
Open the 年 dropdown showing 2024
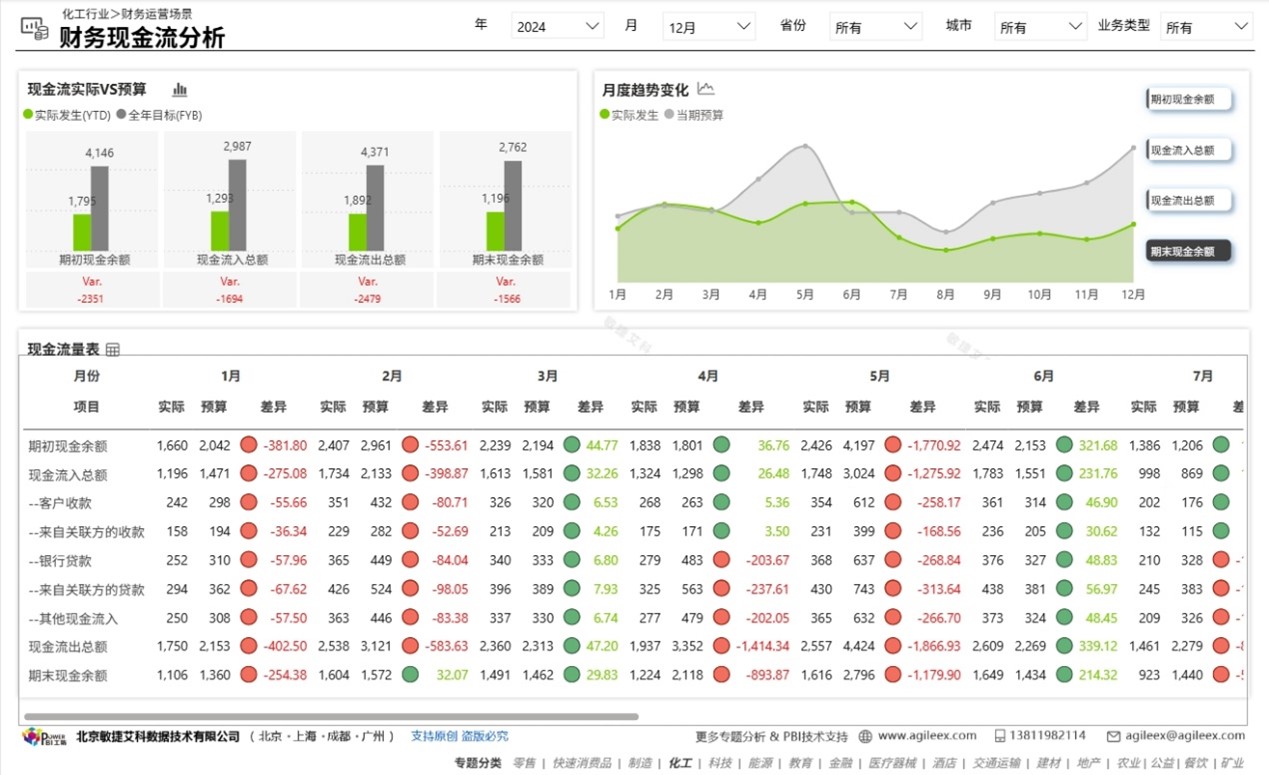point(557,27)
